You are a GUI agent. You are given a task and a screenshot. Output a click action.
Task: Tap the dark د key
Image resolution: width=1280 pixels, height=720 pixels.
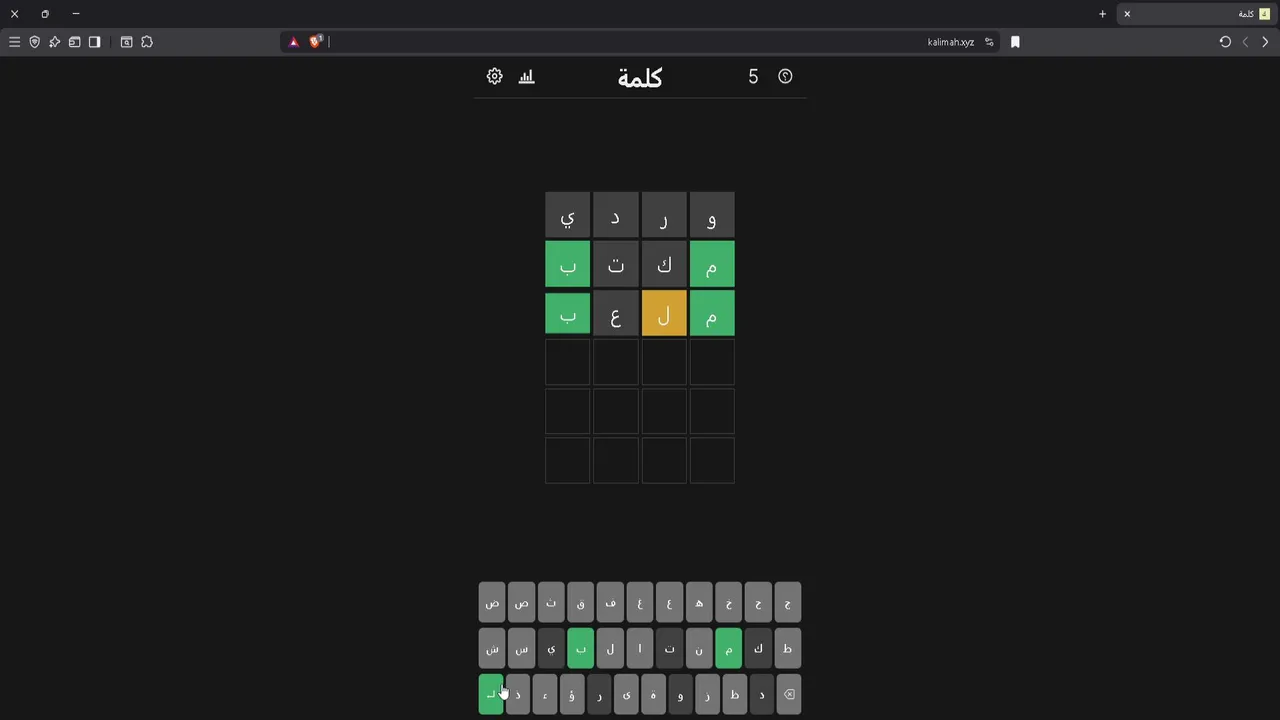[761, 694]
